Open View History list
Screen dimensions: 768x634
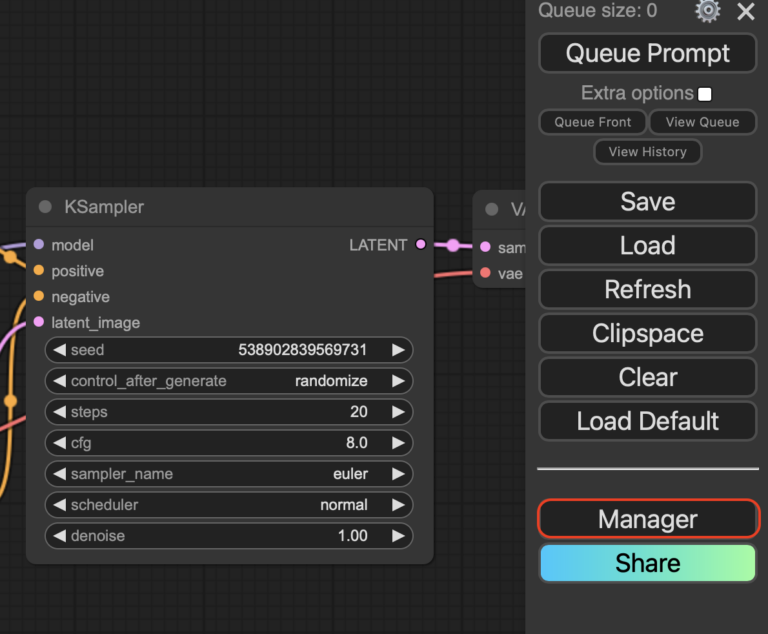pyautogui.click(x=648, y=152)
